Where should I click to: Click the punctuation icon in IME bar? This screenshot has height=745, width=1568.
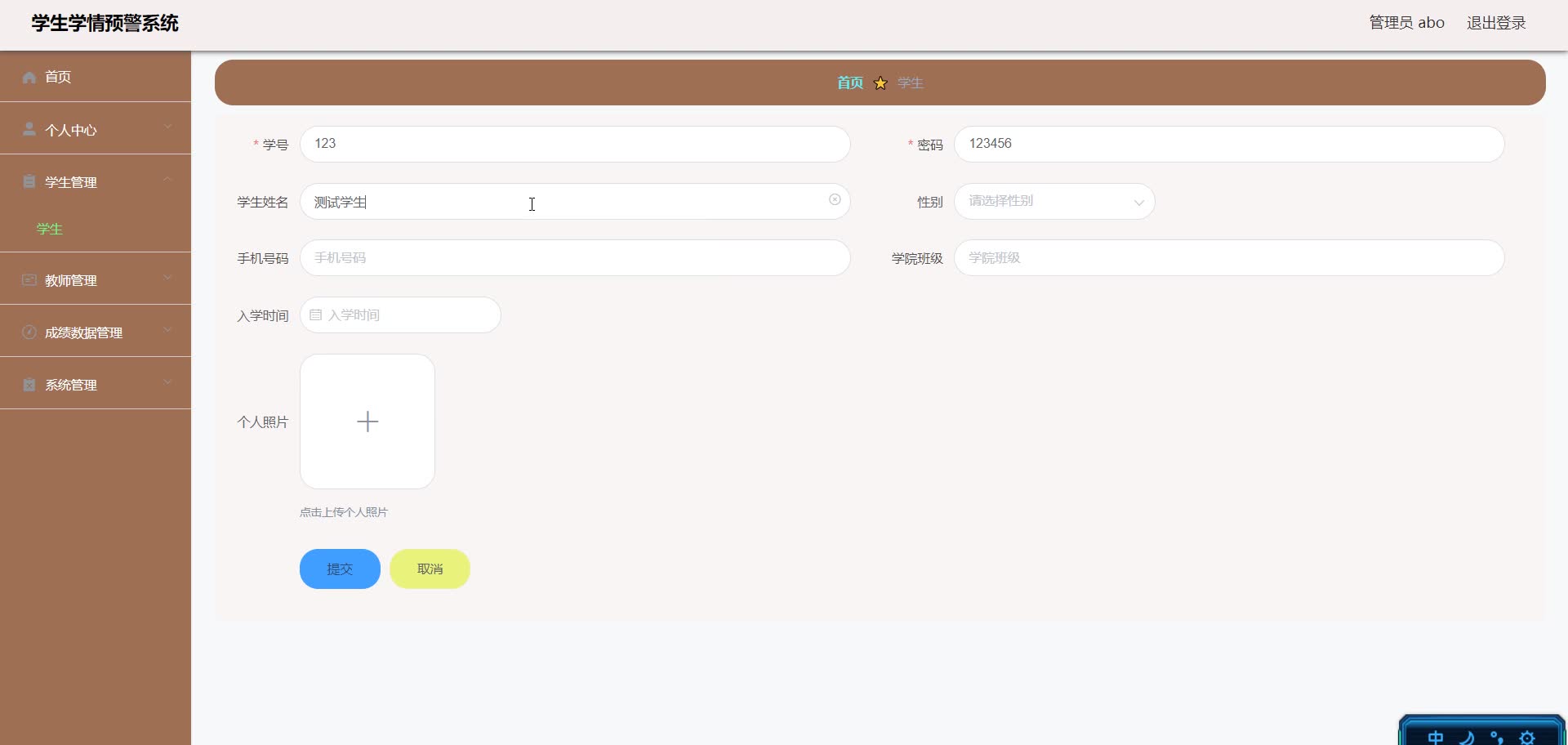1496,738
